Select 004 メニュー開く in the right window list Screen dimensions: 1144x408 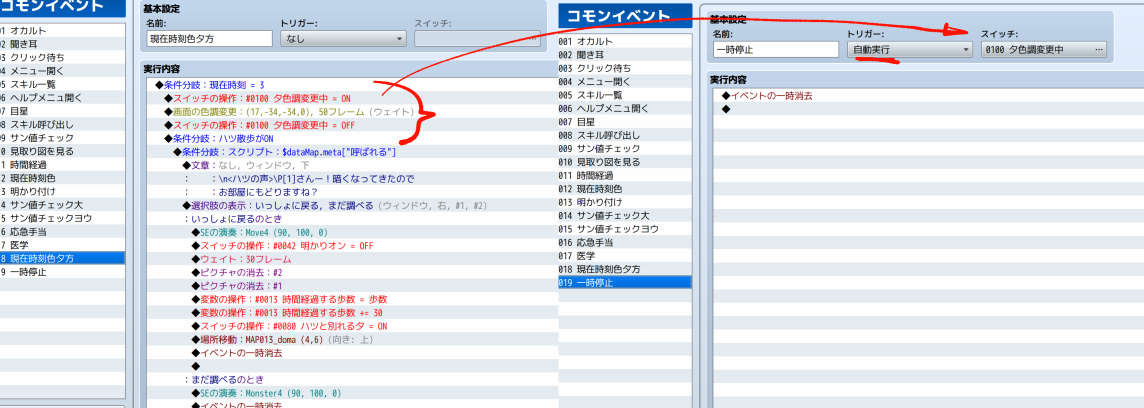pyautogui.click(x=625, y=82)
